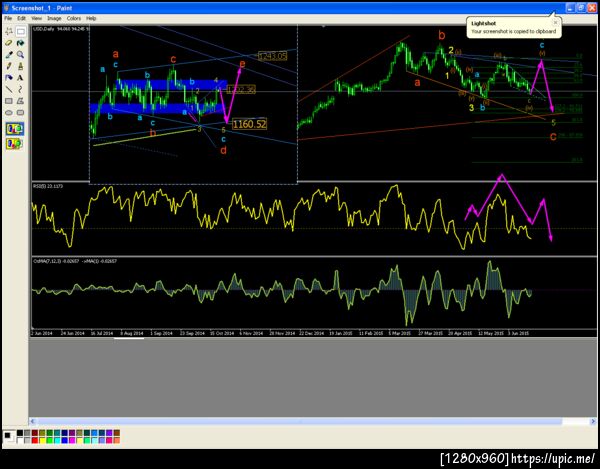Select the rectangular Select tool
This screenshot has width=600, height=469.
[21, 31]
